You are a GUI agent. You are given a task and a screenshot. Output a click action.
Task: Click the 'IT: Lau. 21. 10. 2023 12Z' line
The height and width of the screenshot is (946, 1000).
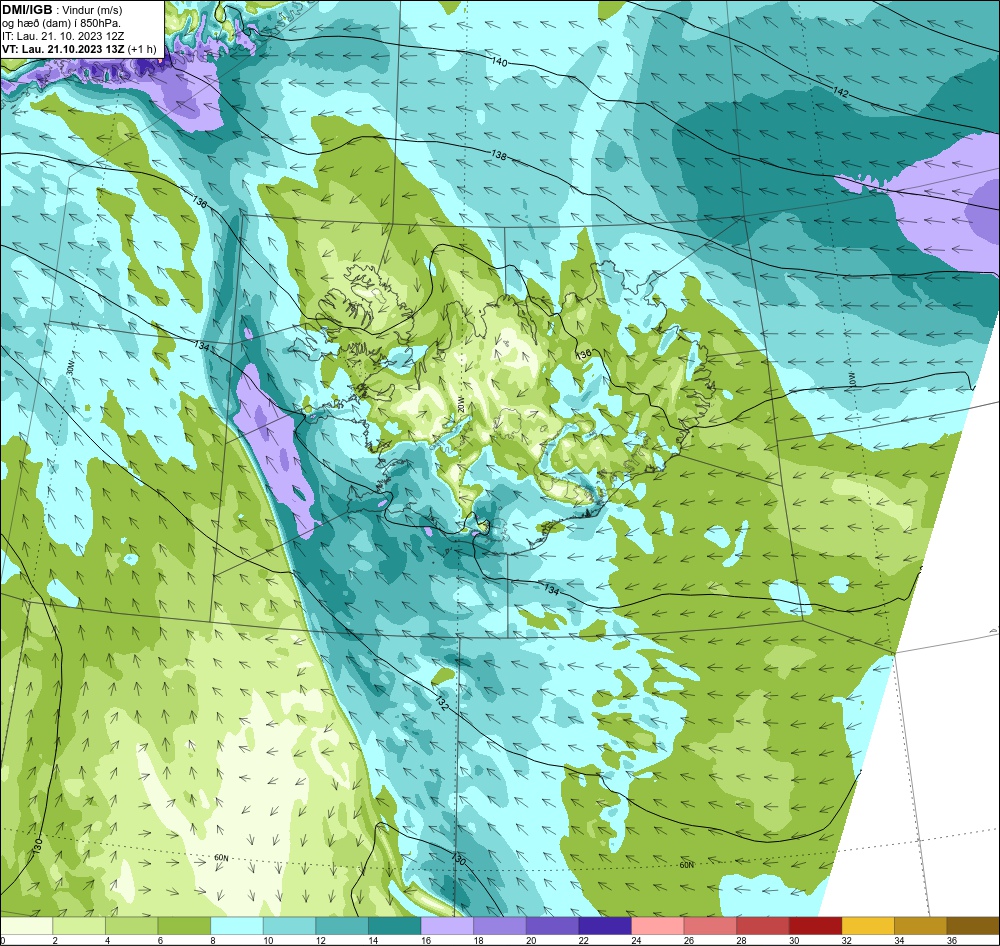[63, 36]
